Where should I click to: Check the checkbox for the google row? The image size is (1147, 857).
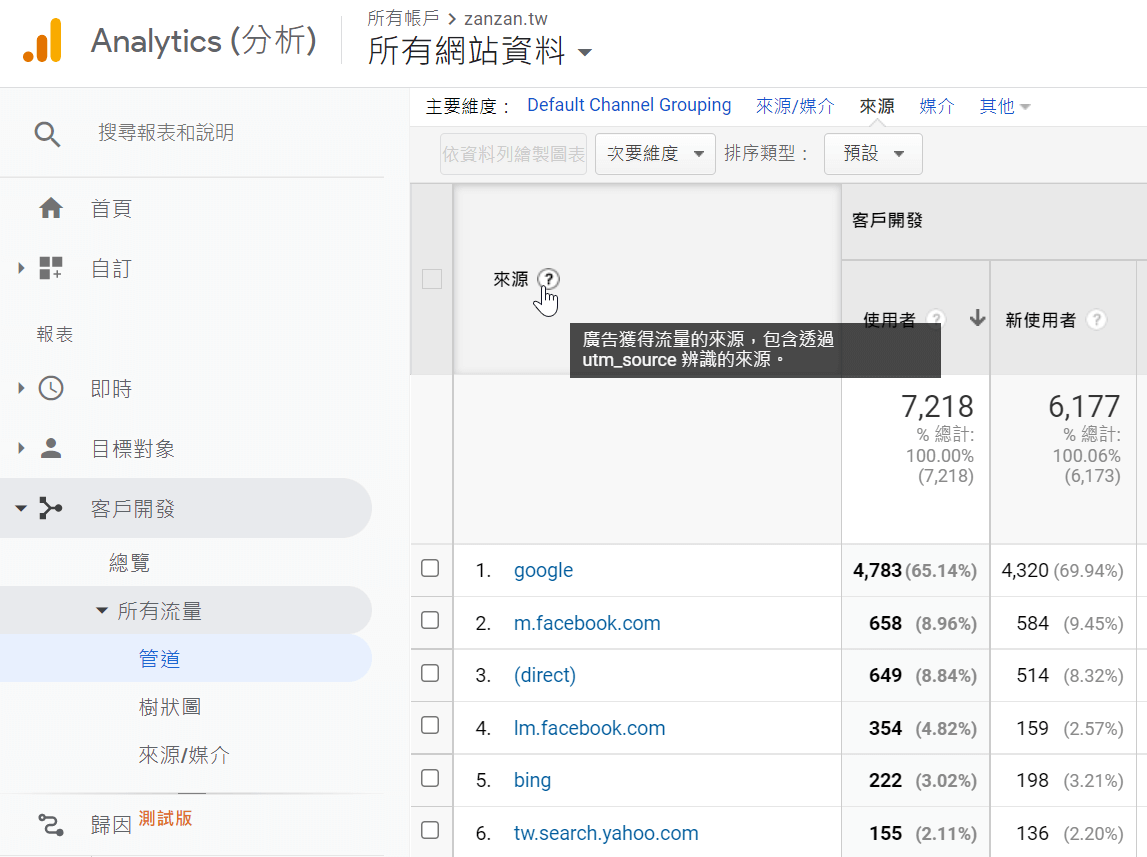pos(430,568)
